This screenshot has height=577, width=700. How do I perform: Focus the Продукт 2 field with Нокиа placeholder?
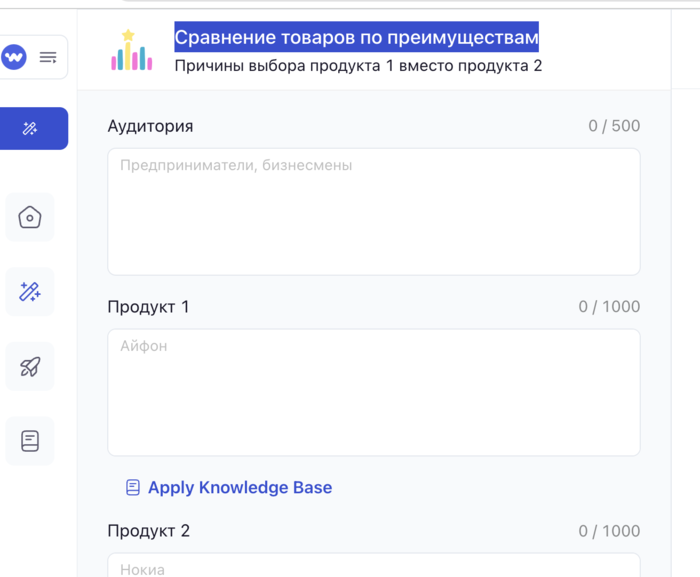[373, 566]
